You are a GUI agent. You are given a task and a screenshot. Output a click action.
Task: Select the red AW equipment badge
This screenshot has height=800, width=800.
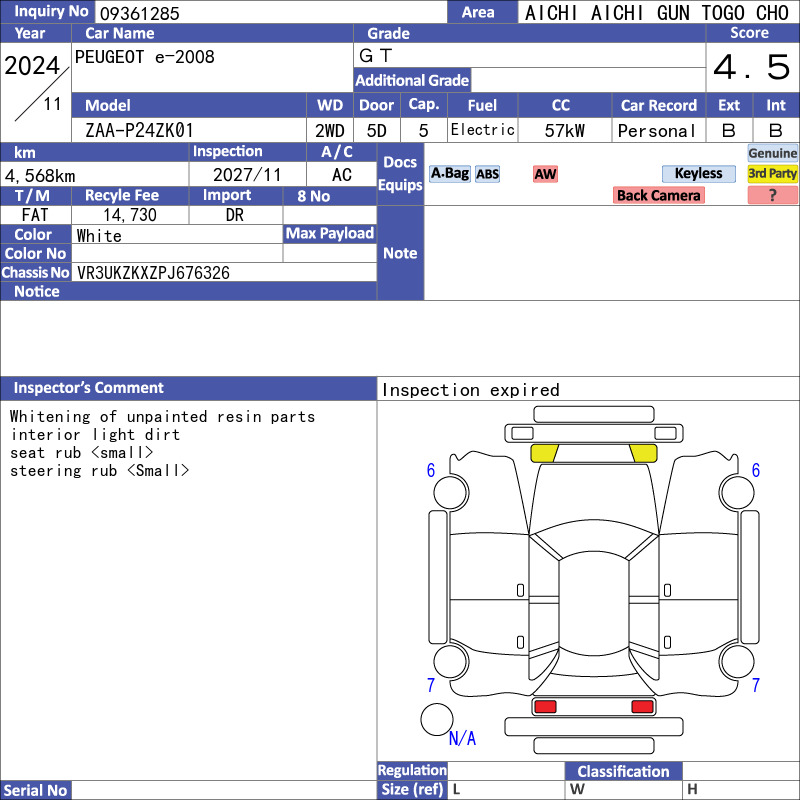545,174
